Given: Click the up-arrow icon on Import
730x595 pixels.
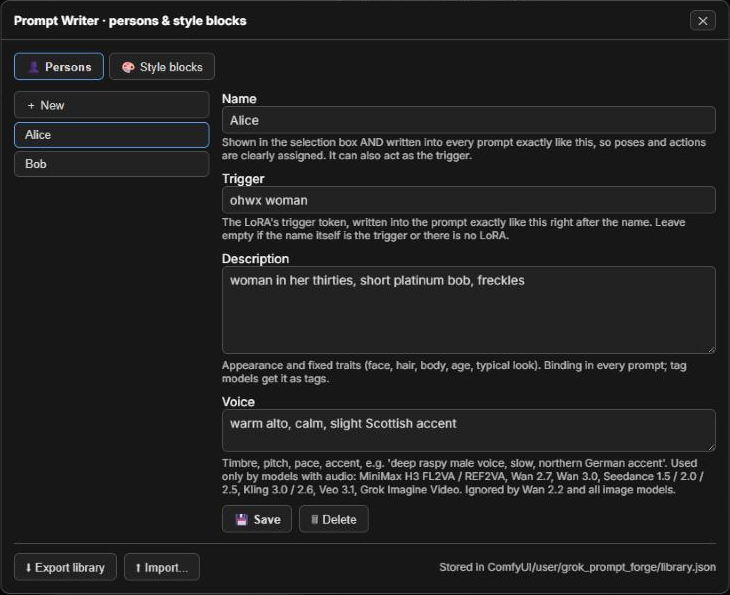Looking at the screenshot, I should [138, 568].
